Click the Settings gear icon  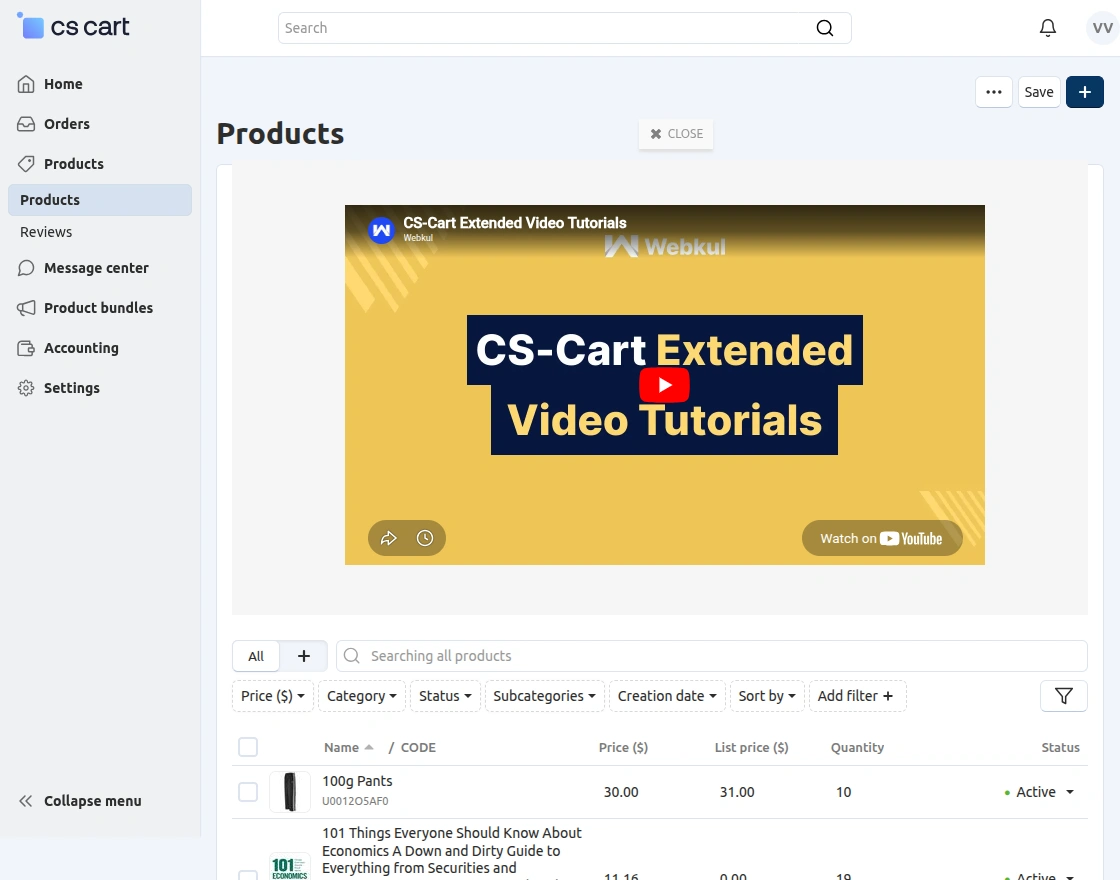tap(26, 388)
